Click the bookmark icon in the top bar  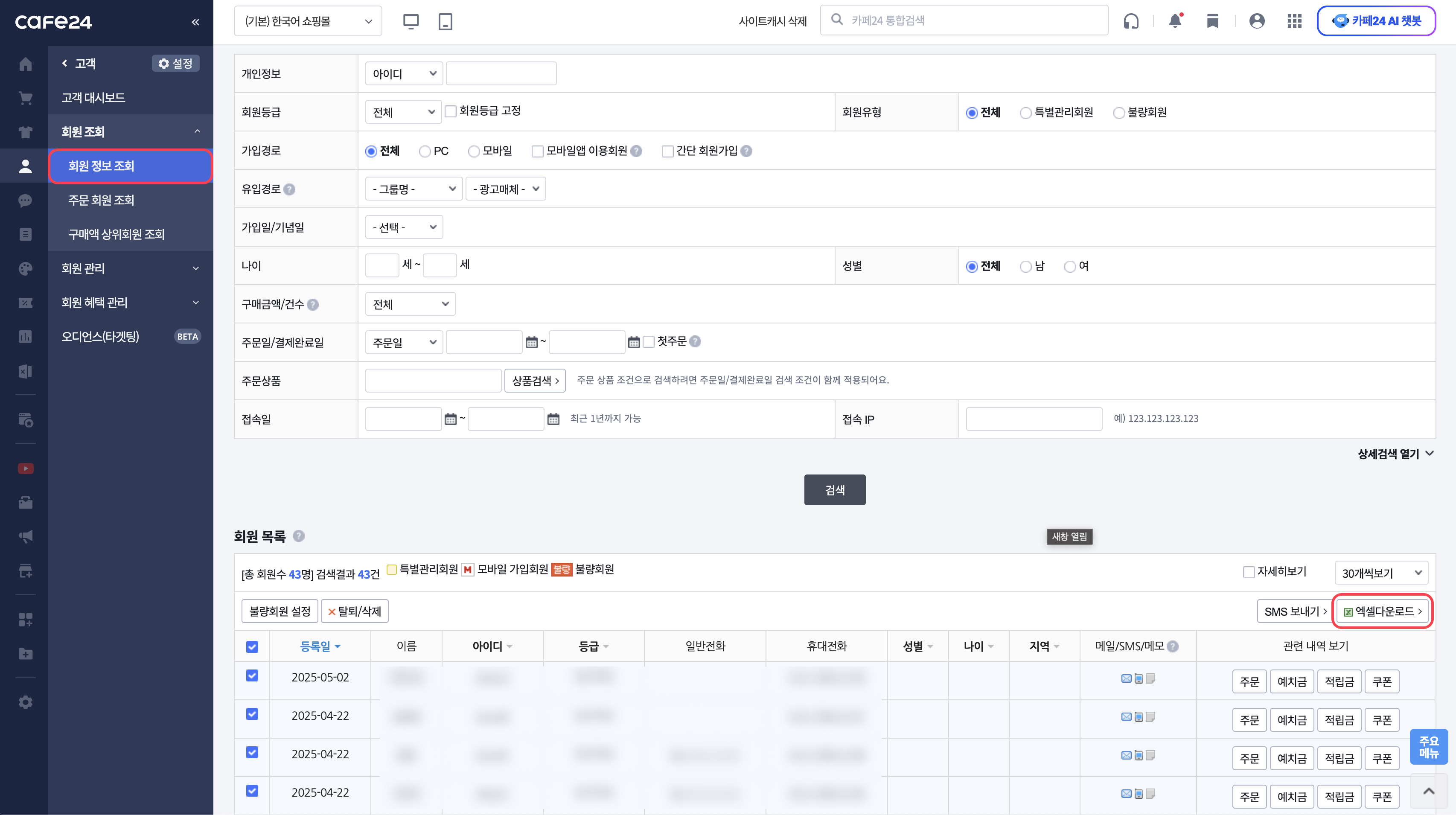[1212, 21]
